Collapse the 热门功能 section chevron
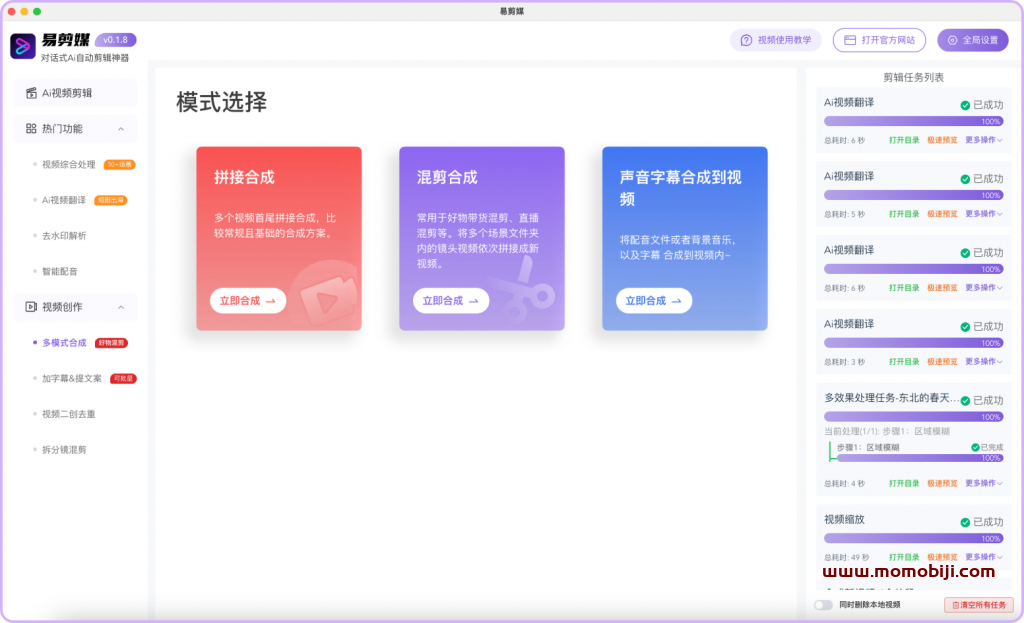Viewport: 1024px width, 623px height. click(121, 129)
